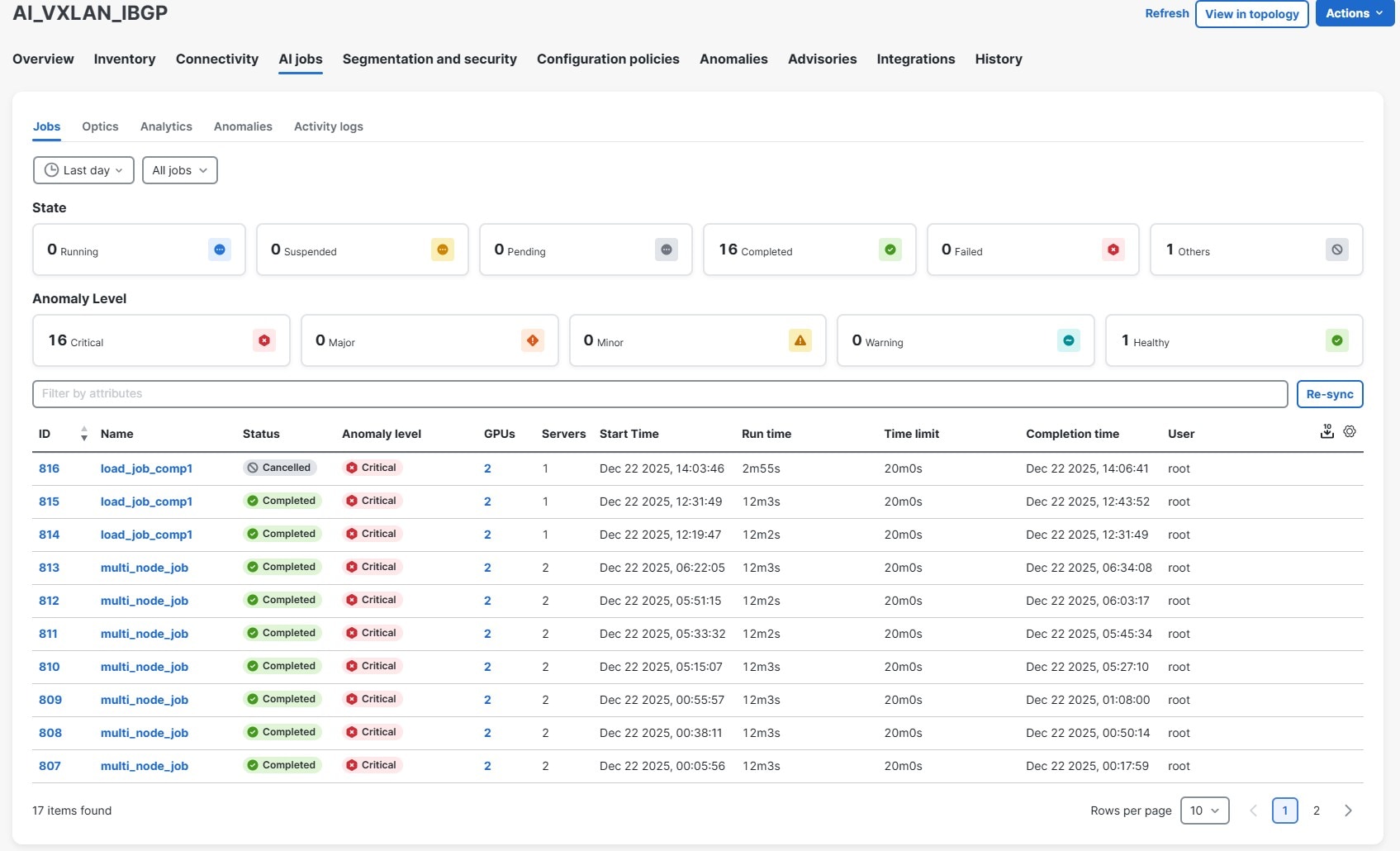Go to the next page arrow
1400x851 pixels.
click(x=1348, y=811)
